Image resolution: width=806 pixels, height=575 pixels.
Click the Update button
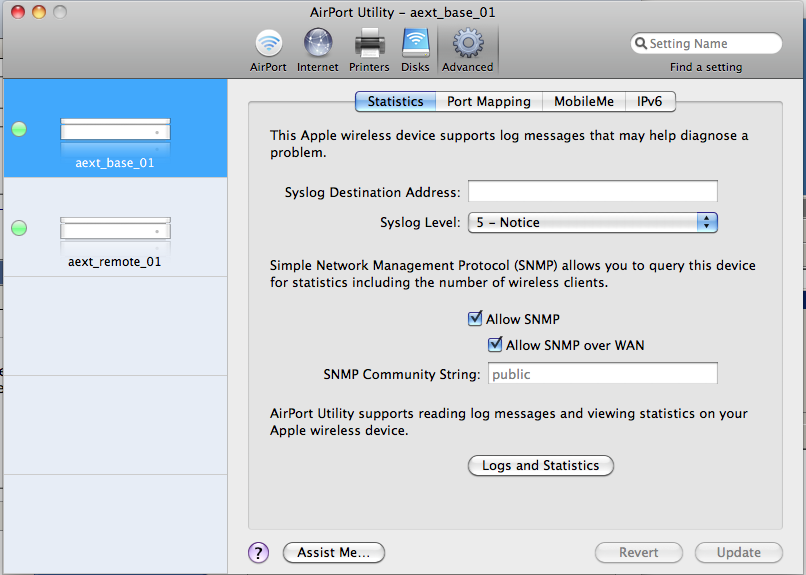pyautogui.click(x=739, y=552)
